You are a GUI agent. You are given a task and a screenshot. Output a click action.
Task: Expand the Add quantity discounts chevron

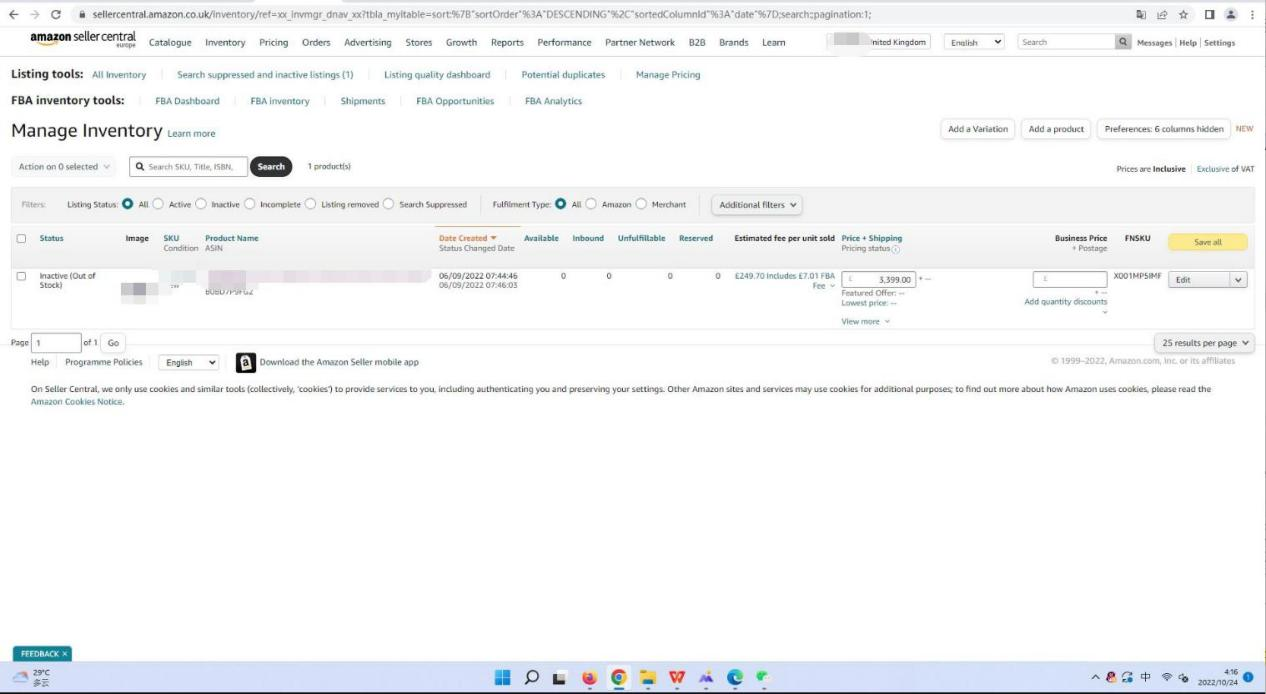pos(1105,312)
